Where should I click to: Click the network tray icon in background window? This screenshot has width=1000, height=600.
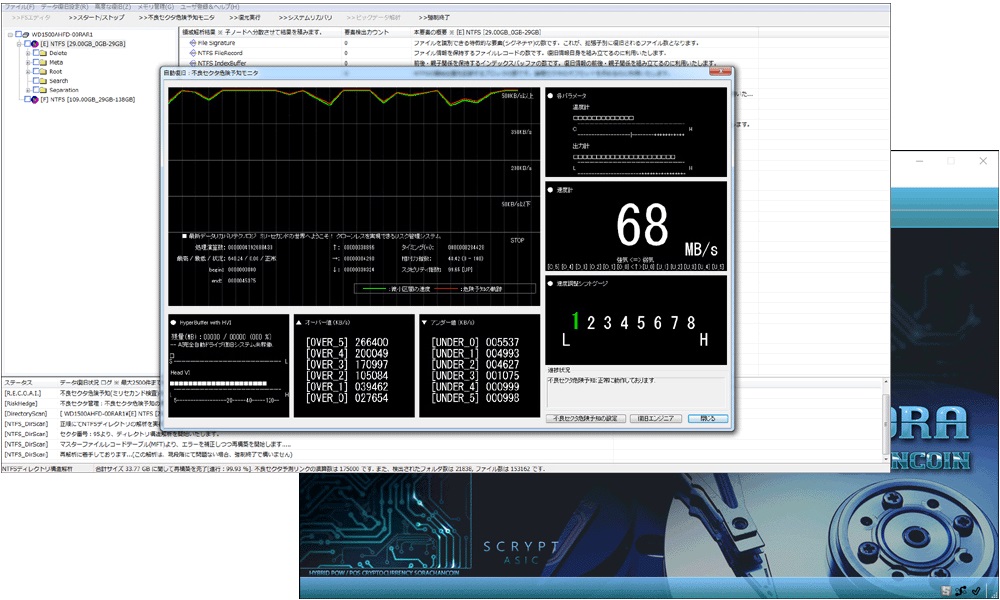point(961,591)
